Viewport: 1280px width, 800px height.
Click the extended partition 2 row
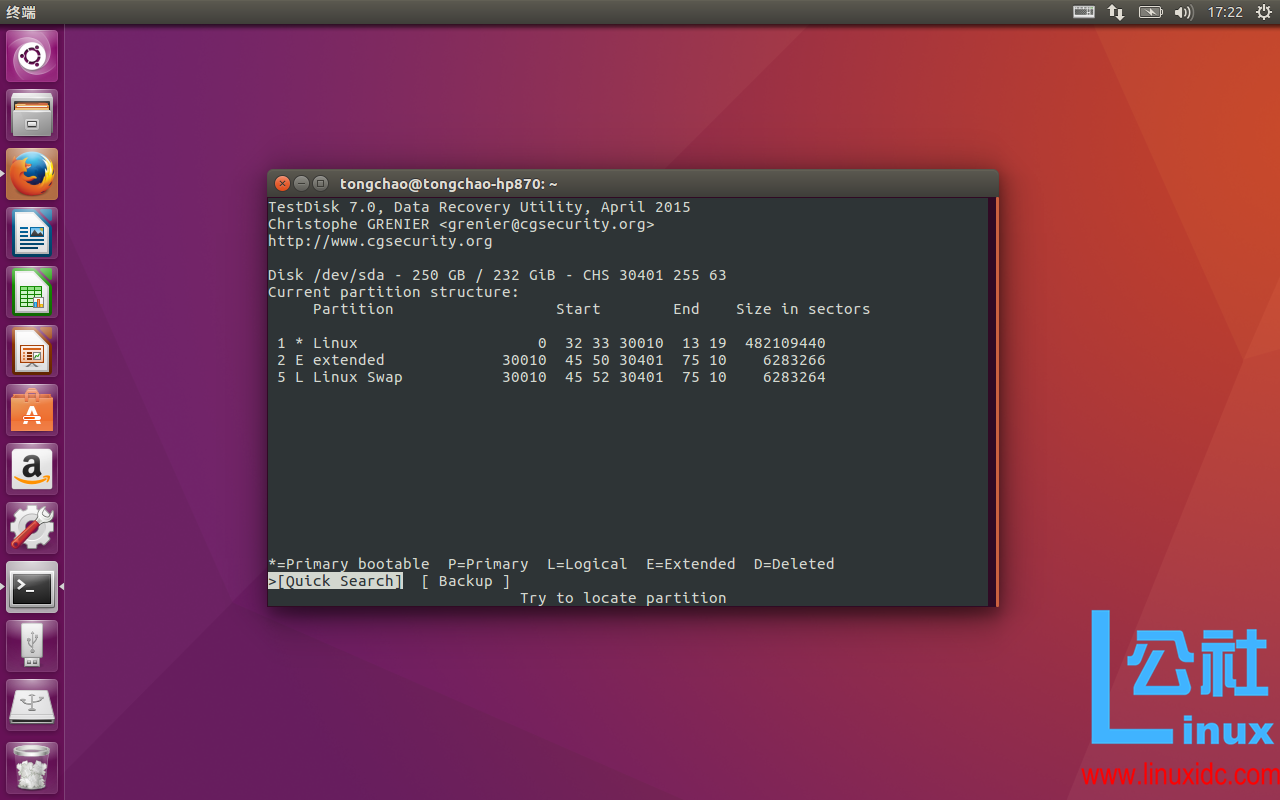[551, 360]
